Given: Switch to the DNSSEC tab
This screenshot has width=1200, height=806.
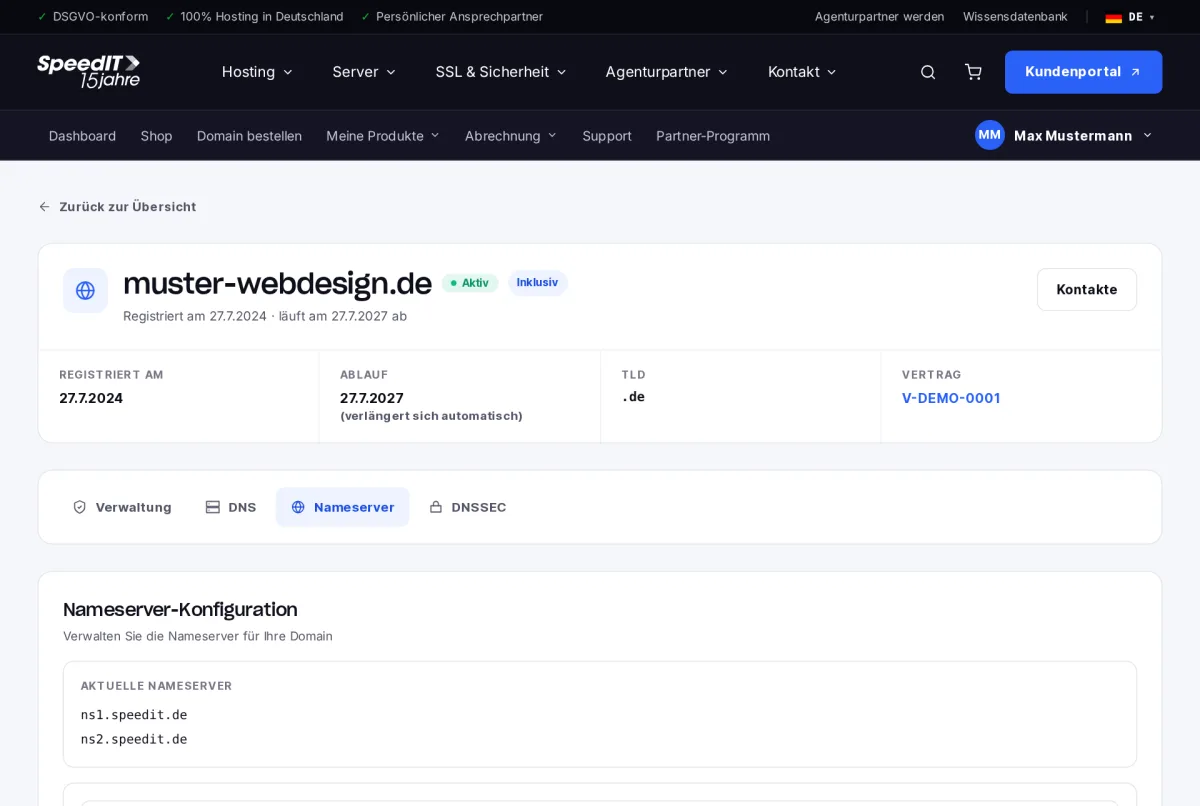Looking at the screenshot, I should (467, 507).
